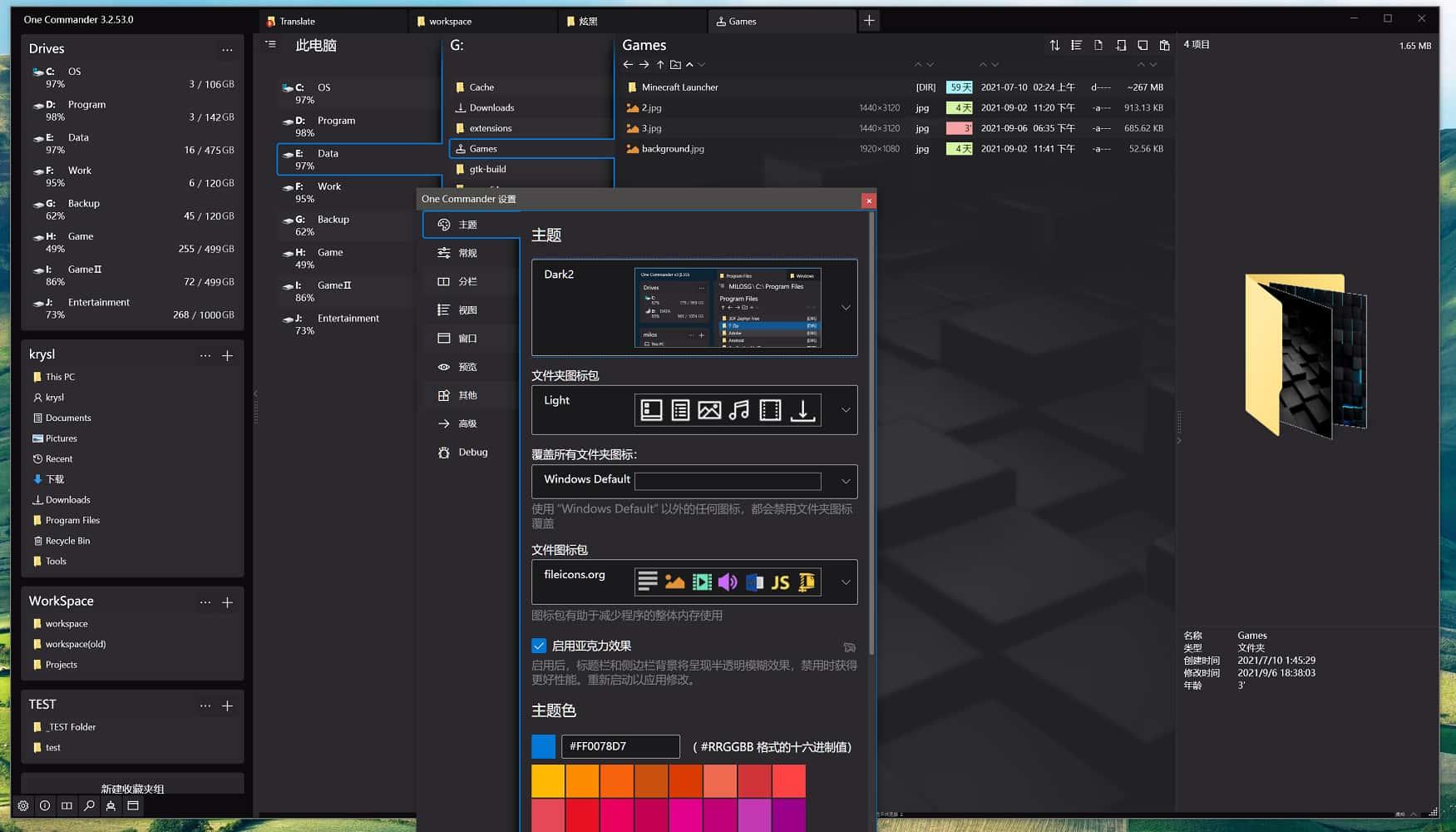Open the settings gear in bottom-left corner
This screenshot has width=1456, height=832.
click(x=22, y=805)
